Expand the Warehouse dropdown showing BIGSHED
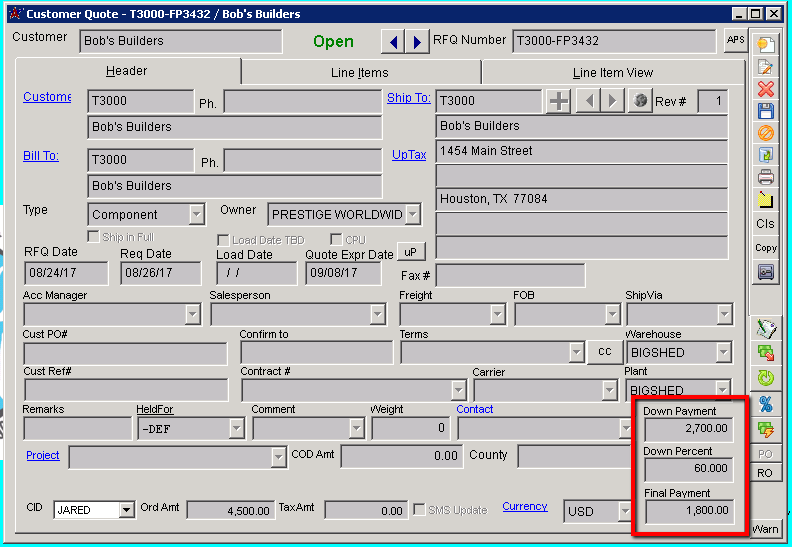 [x=723, y=353]
